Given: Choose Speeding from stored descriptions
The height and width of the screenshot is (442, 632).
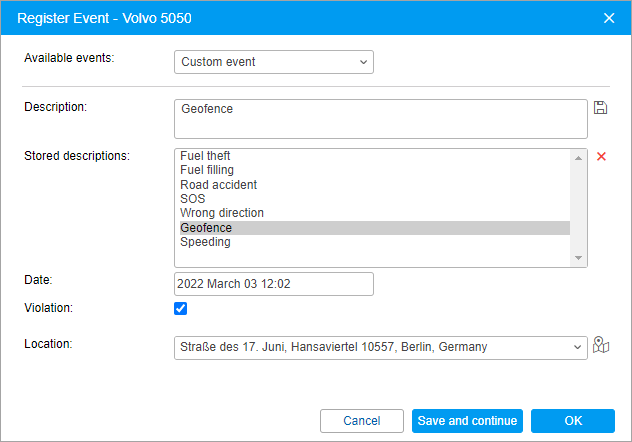Looking at the screenshot, I should tap(374, 242).
